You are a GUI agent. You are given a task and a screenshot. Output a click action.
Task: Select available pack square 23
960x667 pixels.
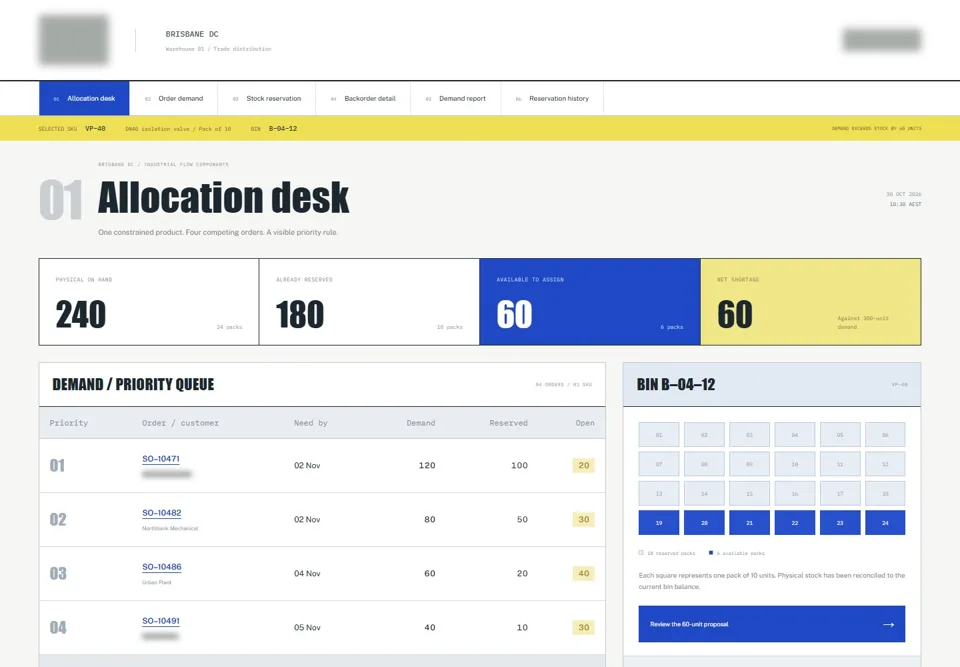click(x=840, y=522)
